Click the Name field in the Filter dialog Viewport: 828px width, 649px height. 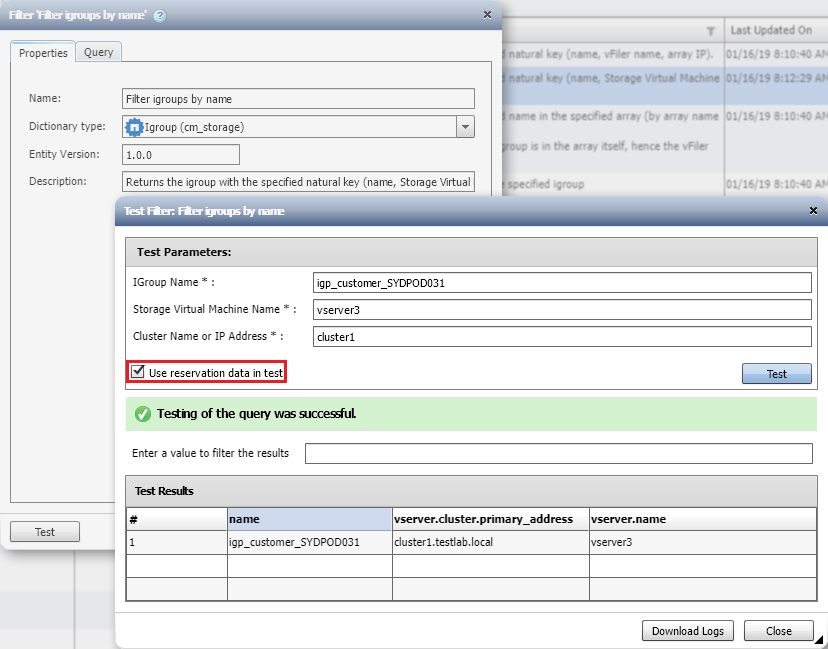coord(298,99)
